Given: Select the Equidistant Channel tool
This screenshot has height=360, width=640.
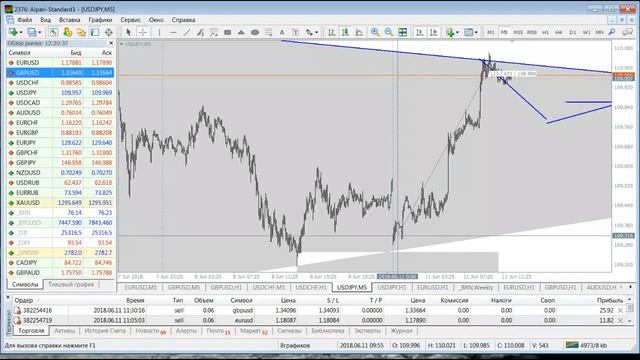Looking at the screenshot, I should [200, 32].
